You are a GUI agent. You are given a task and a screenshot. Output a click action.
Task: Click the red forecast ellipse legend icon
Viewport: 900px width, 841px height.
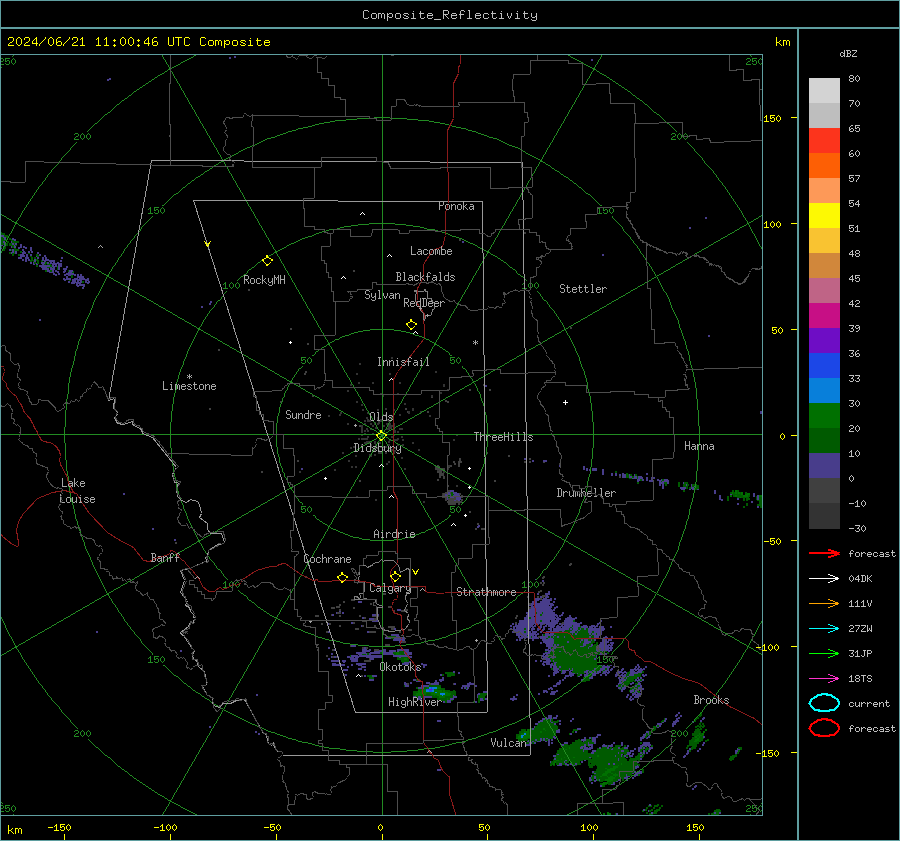coord(824,728)
